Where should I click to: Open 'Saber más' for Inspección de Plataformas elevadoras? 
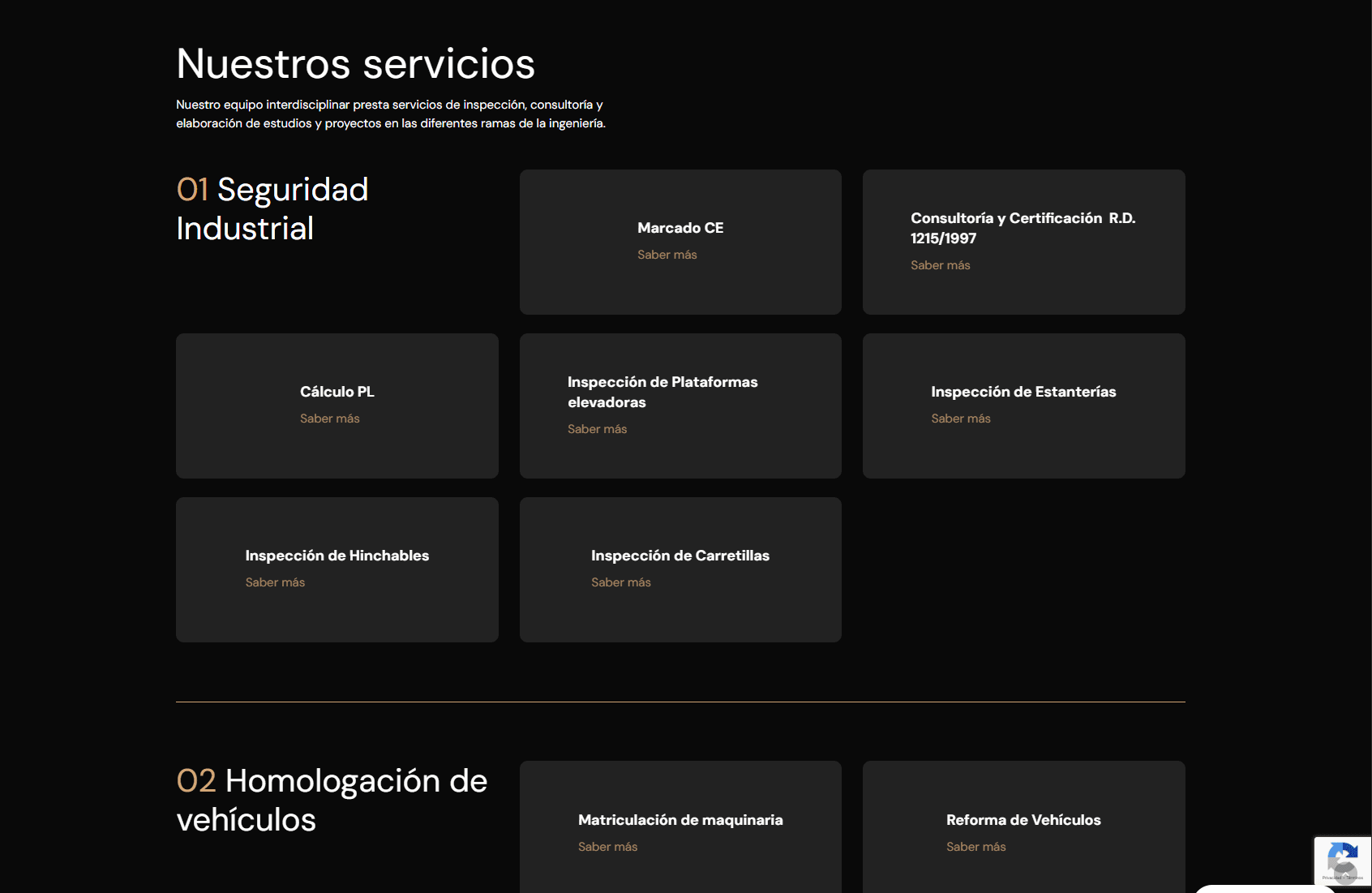coord(597,428)
